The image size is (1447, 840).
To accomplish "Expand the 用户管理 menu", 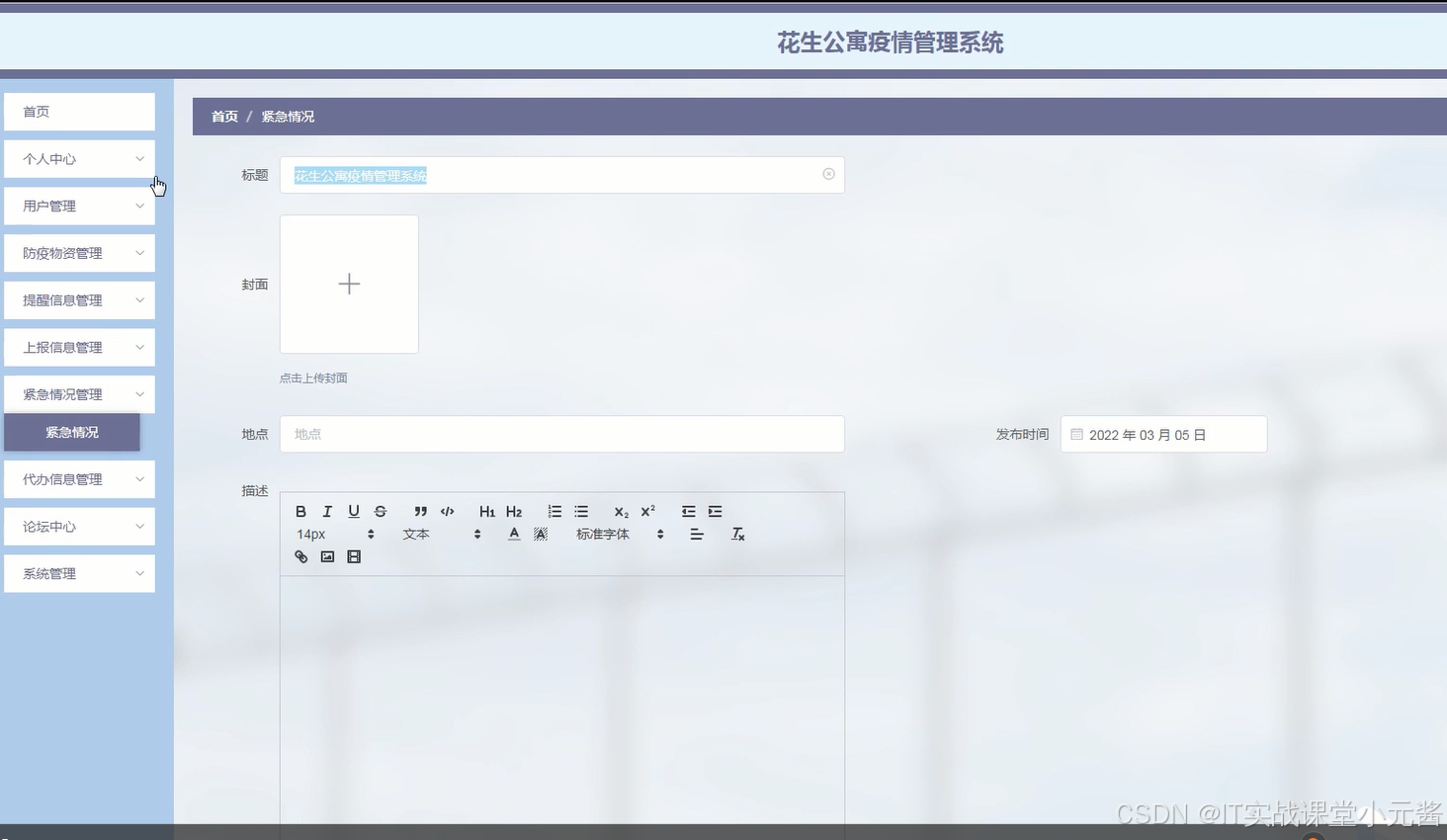I will (x=79, y=206).
